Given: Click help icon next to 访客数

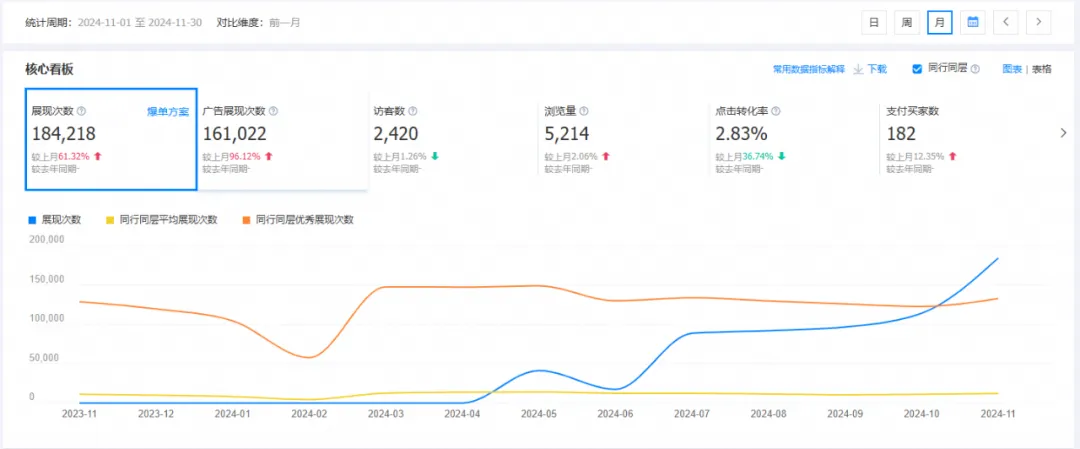Looking at the screenshot, I should click(412, 111).
